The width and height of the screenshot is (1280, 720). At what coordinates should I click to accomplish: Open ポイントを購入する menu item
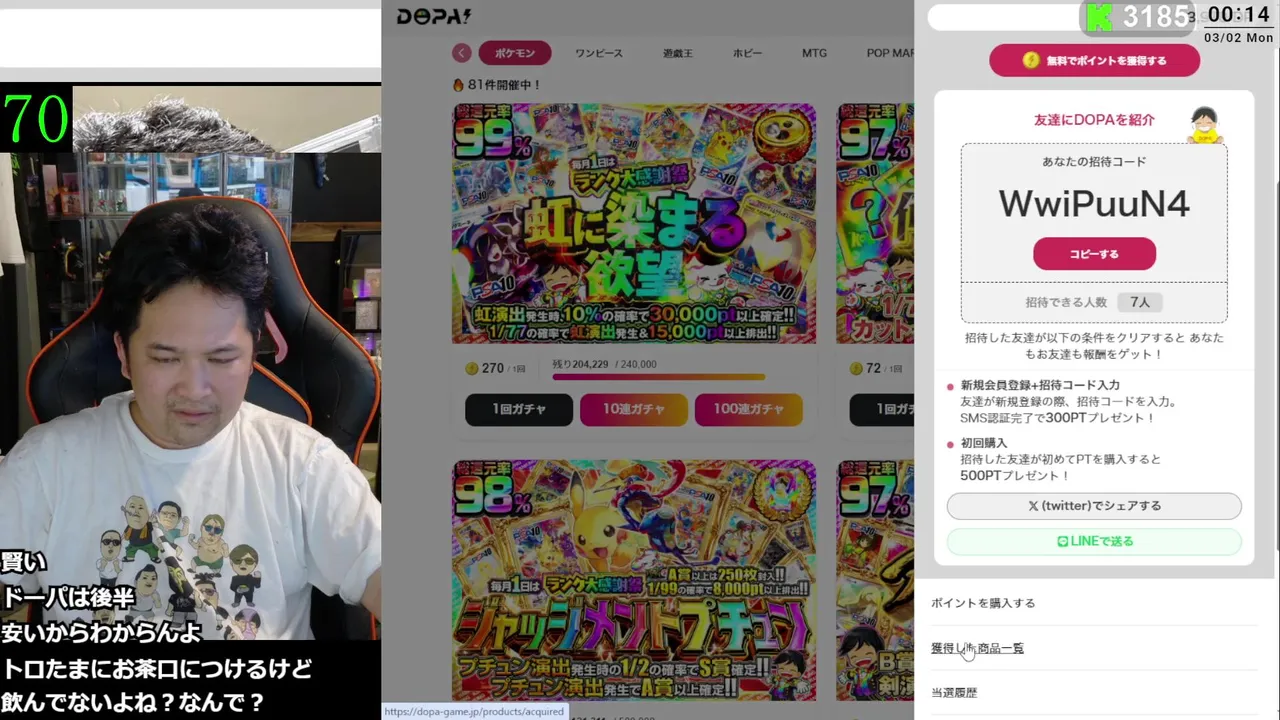(x=983, y=603)
